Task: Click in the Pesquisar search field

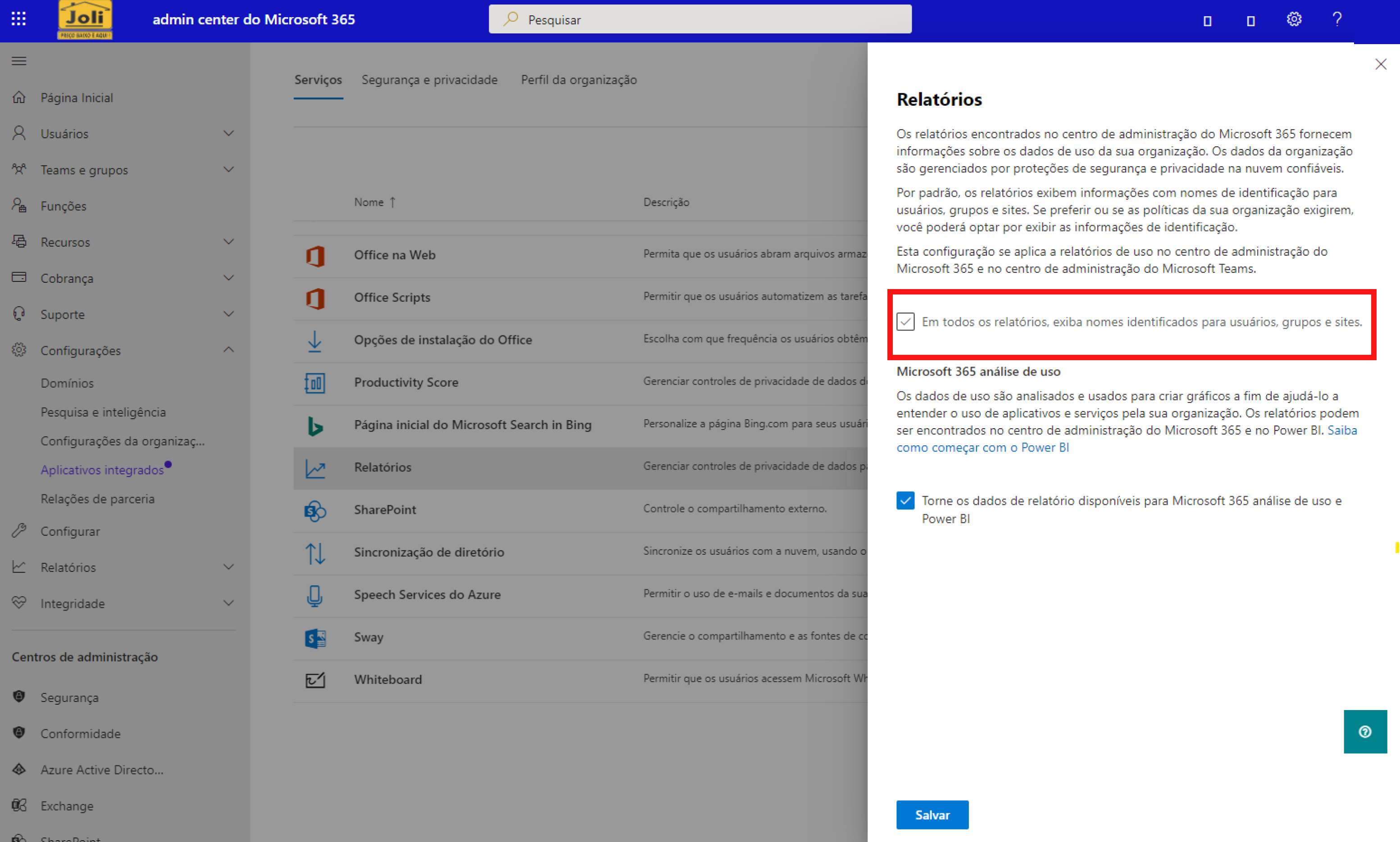Action: pyautogui.click(x=700, y=20)
